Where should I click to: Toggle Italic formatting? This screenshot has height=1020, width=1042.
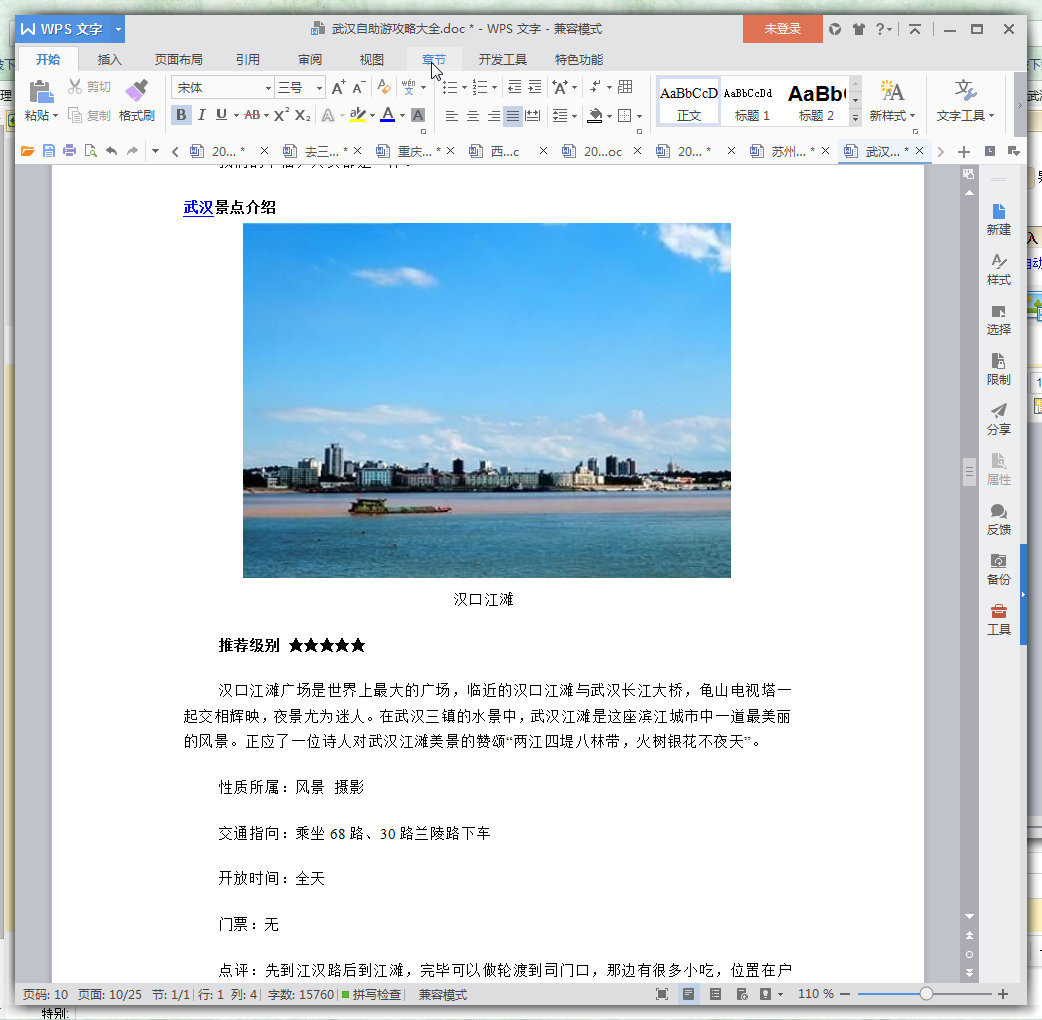coord(201,115)
